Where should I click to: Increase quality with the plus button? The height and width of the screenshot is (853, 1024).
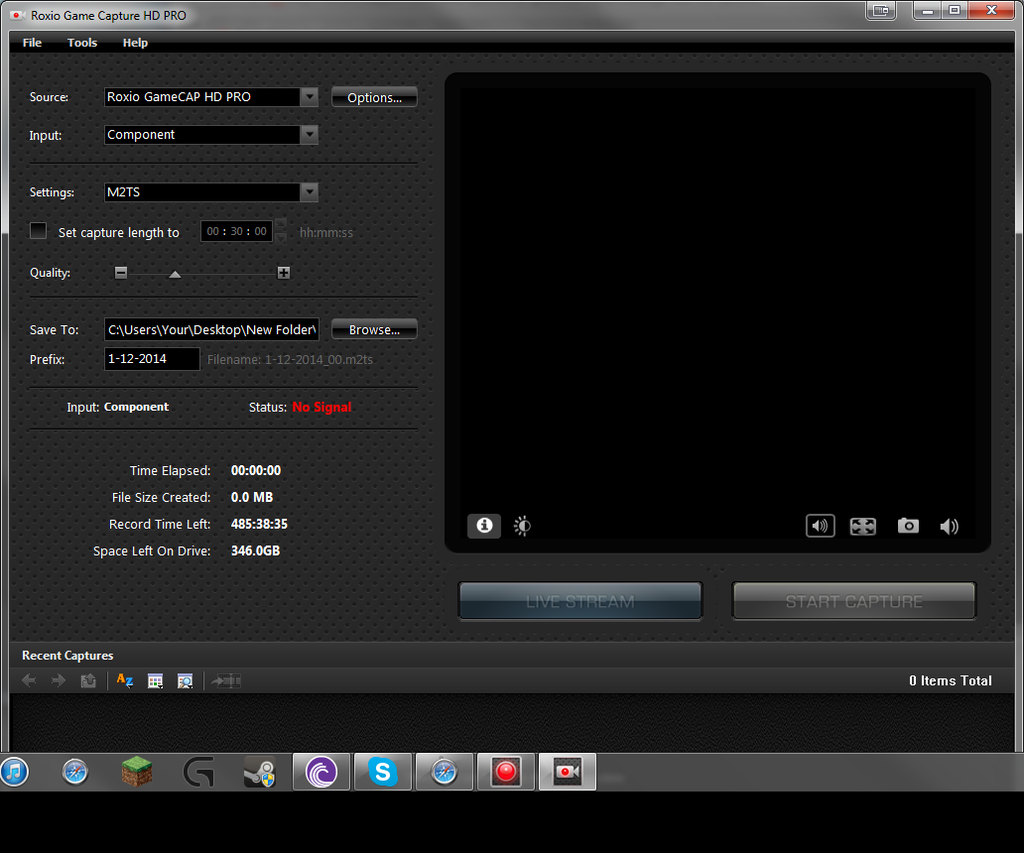pyautogui.click(x=283, y=272)
